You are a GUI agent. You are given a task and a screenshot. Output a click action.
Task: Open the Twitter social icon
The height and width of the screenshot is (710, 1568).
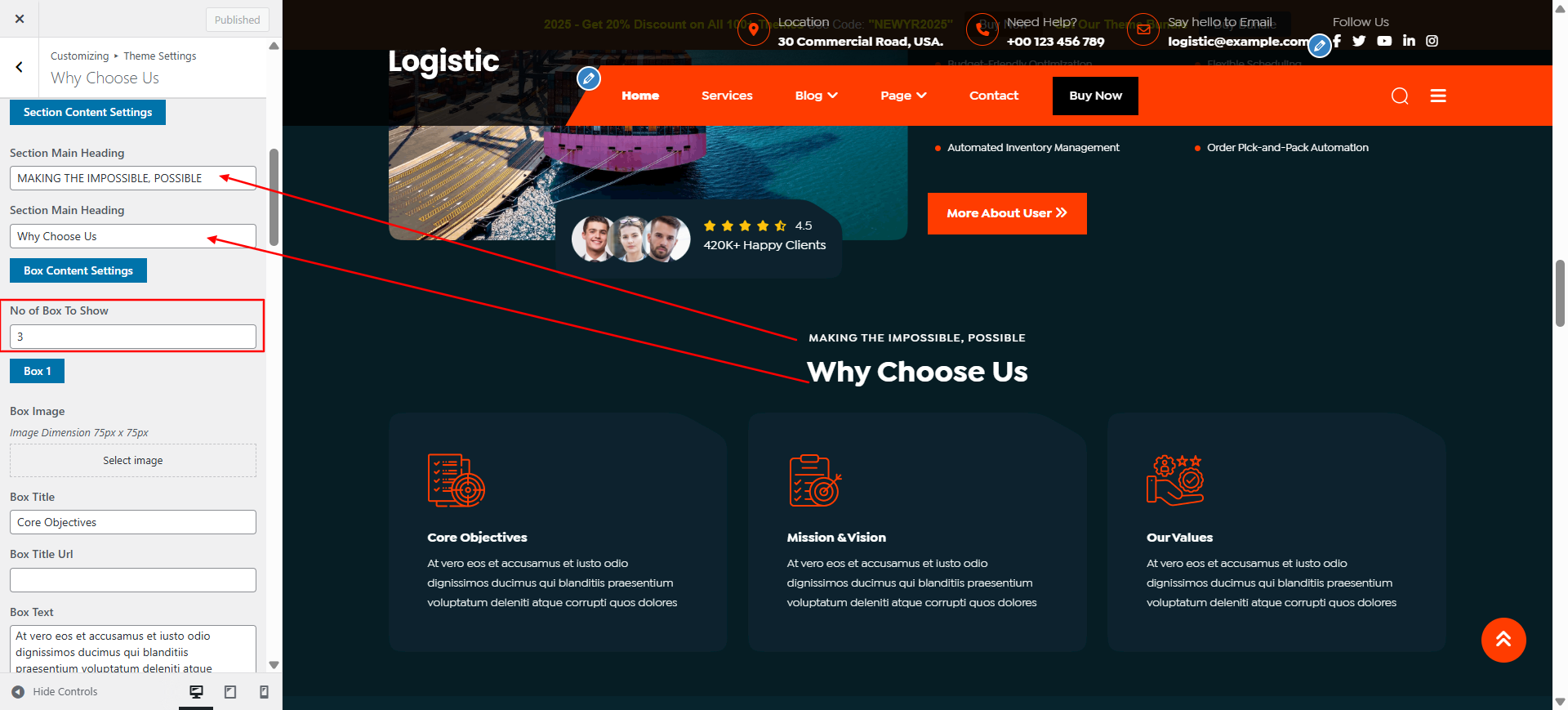coord(1359,41)
